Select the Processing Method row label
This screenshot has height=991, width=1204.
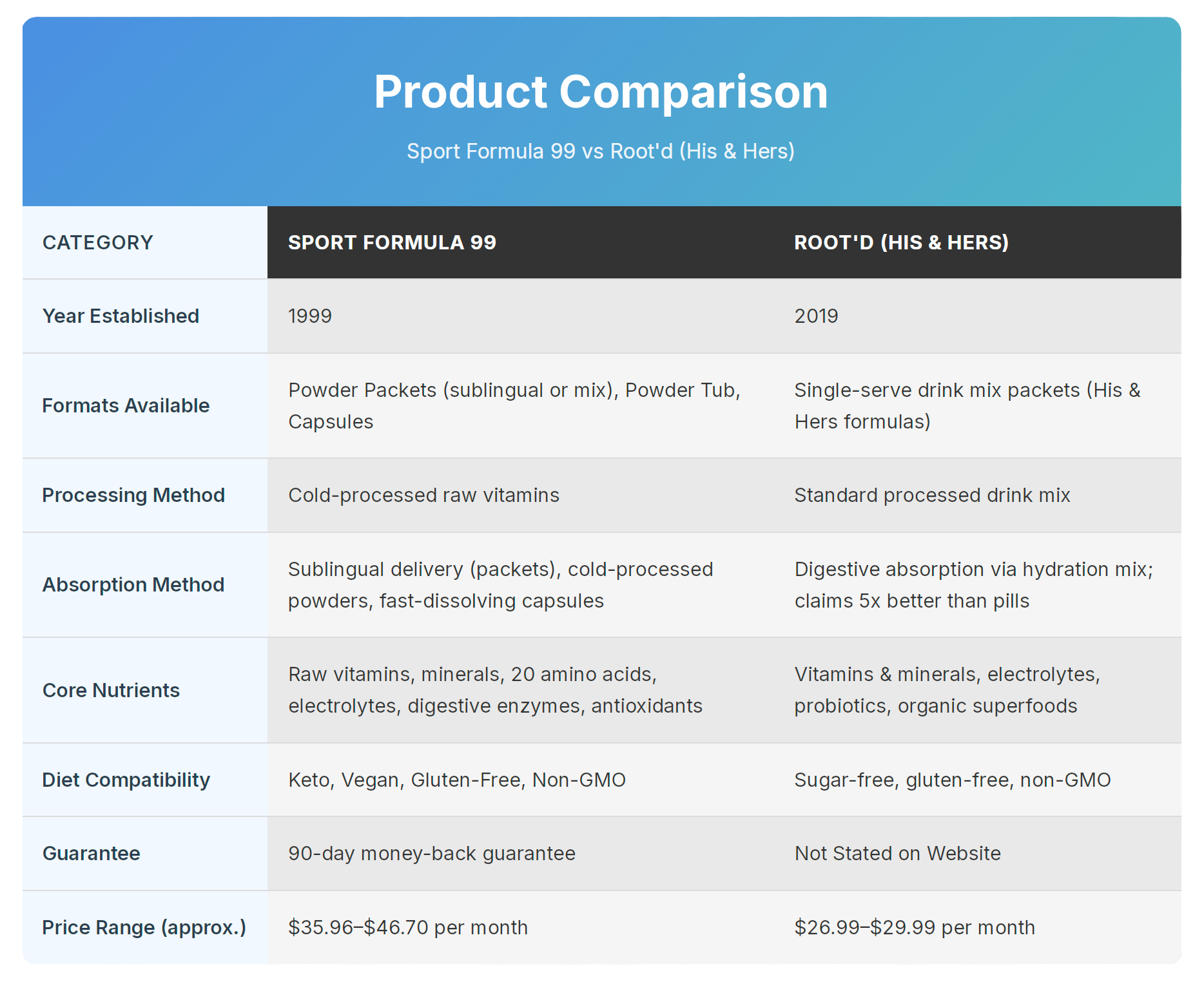coord(133,495)
